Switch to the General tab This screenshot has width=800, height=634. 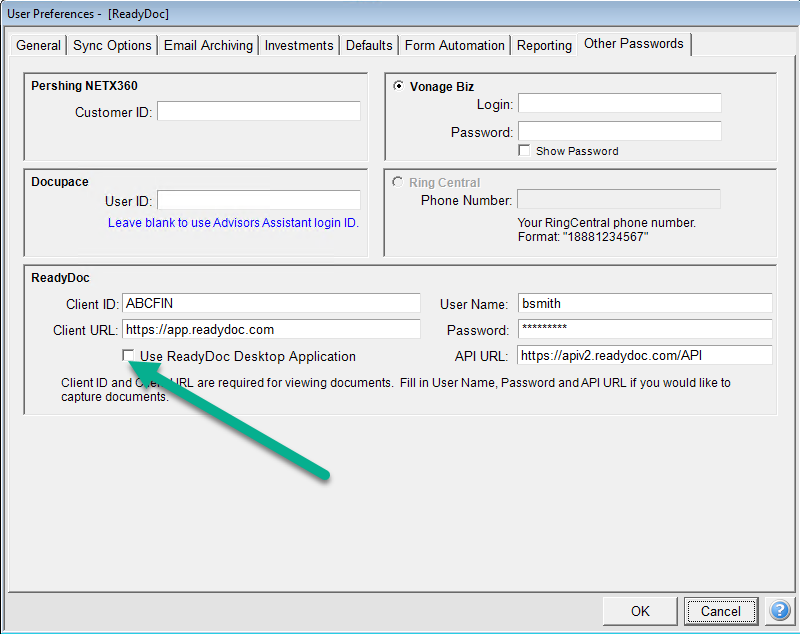(x=38, y=45)
